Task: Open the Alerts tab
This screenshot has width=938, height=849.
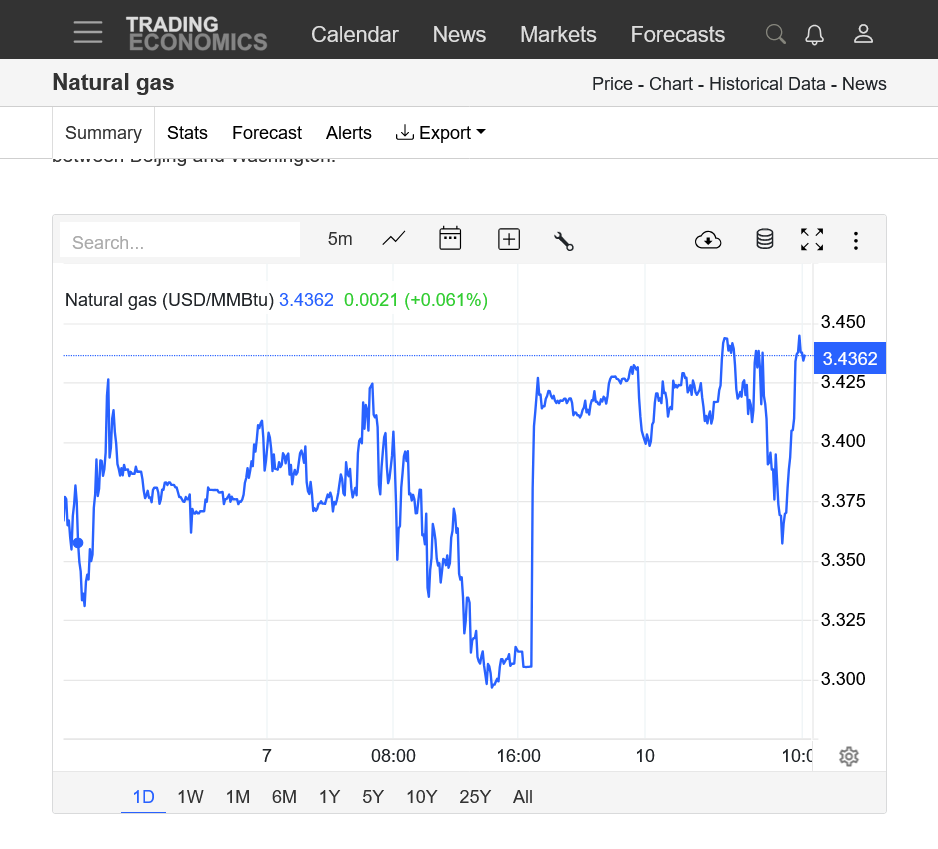Action: click(x=349, y=133)
